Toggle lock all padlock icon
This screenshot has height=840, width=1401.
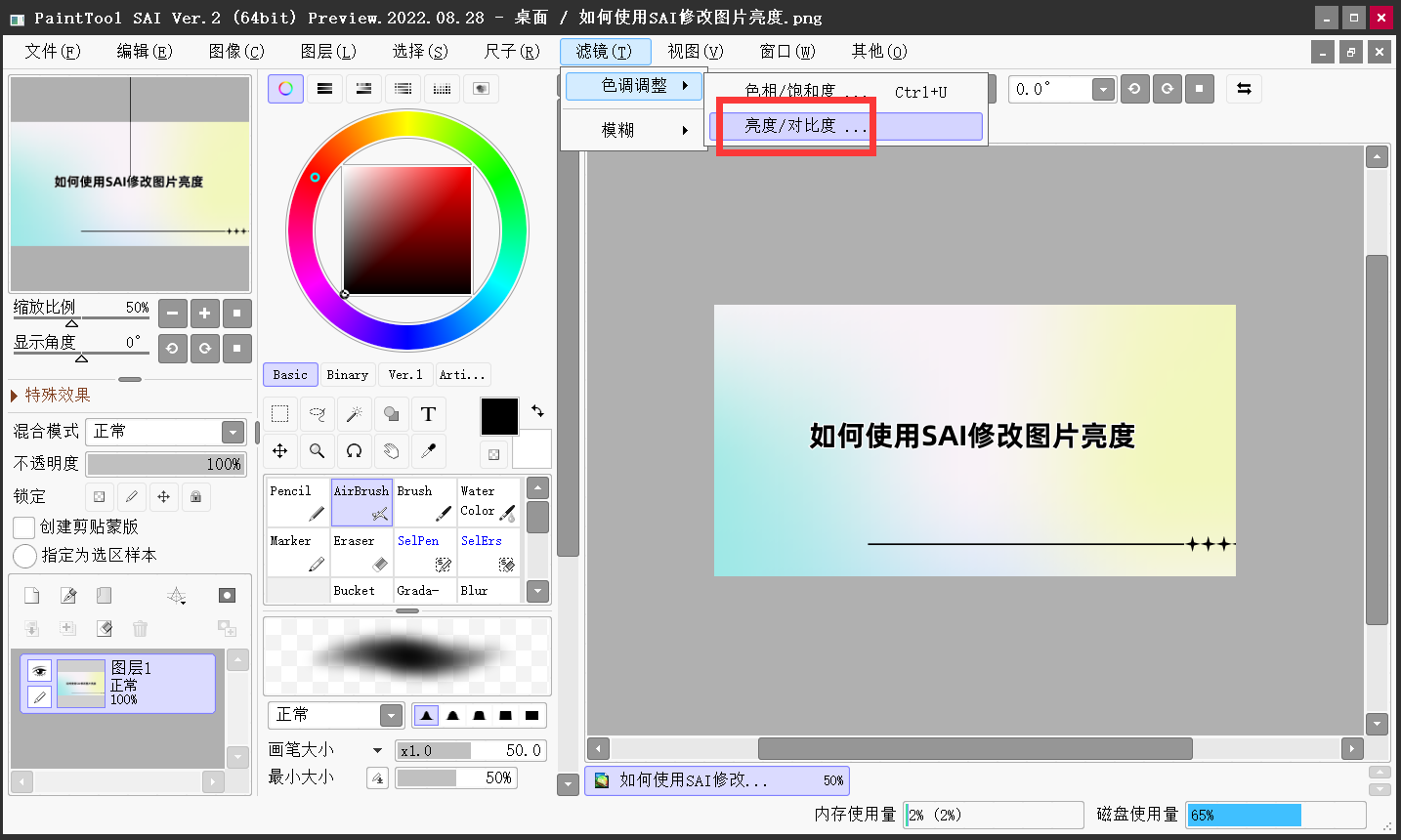tap(195, 496)
